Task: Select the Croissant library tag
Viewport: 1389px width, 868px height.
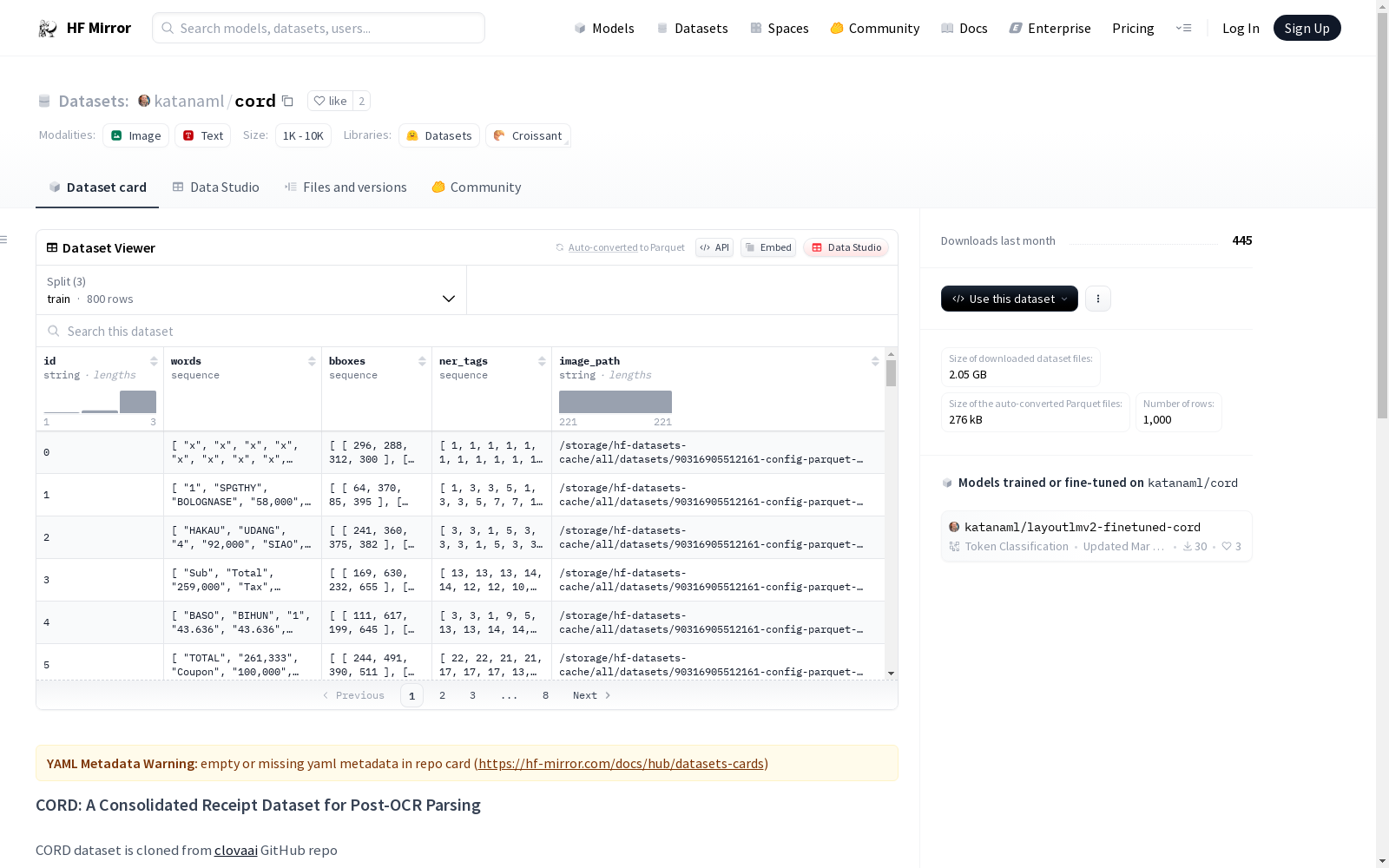Action: [x=528, y=135]
